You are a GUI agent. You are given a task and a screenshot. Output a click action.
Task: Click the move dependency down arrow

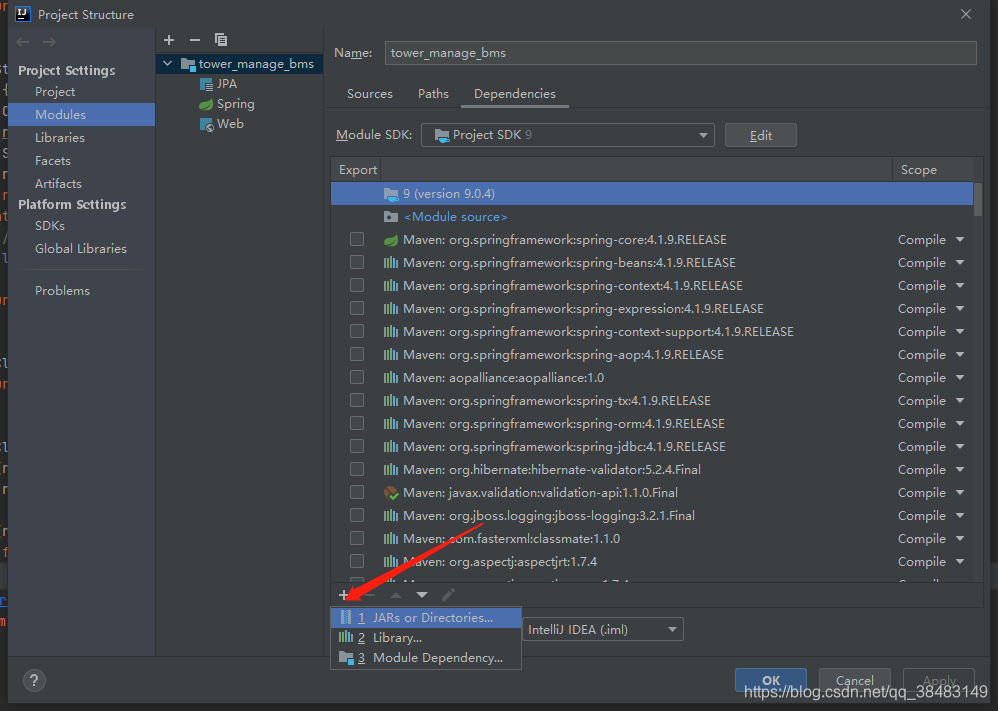pos(422,595)
